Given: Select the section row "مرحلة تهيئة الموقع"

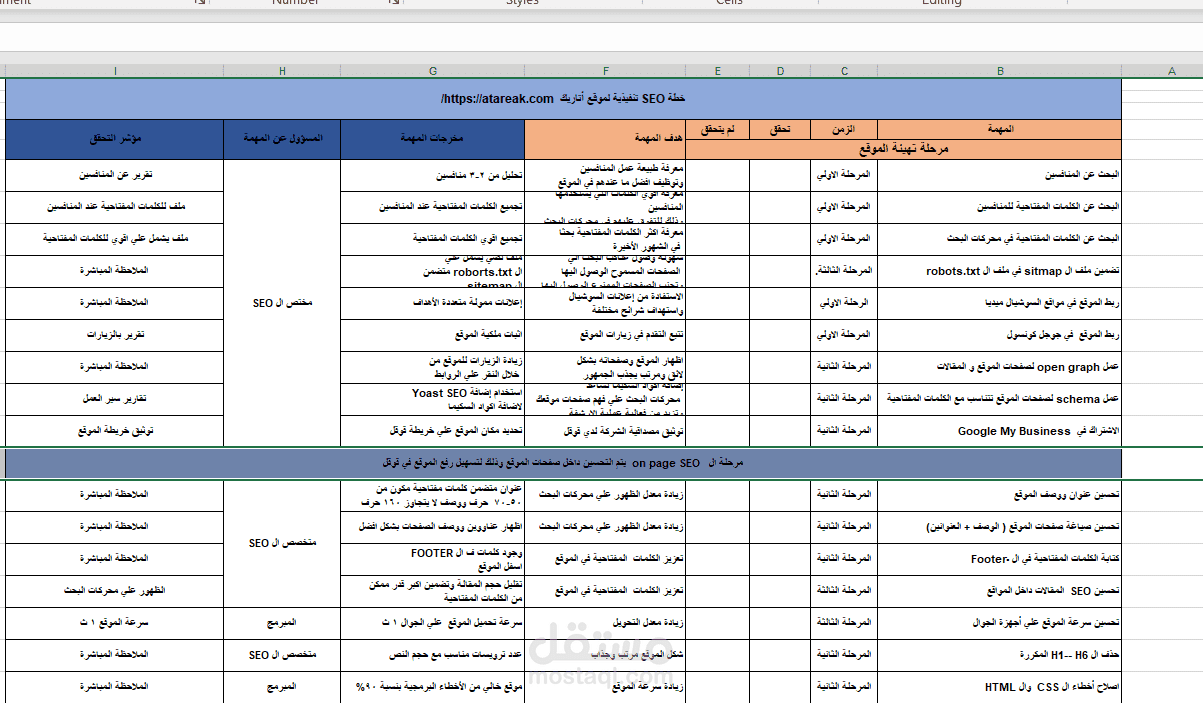Looking at the screenshot, I should click(x=904, y=149).
